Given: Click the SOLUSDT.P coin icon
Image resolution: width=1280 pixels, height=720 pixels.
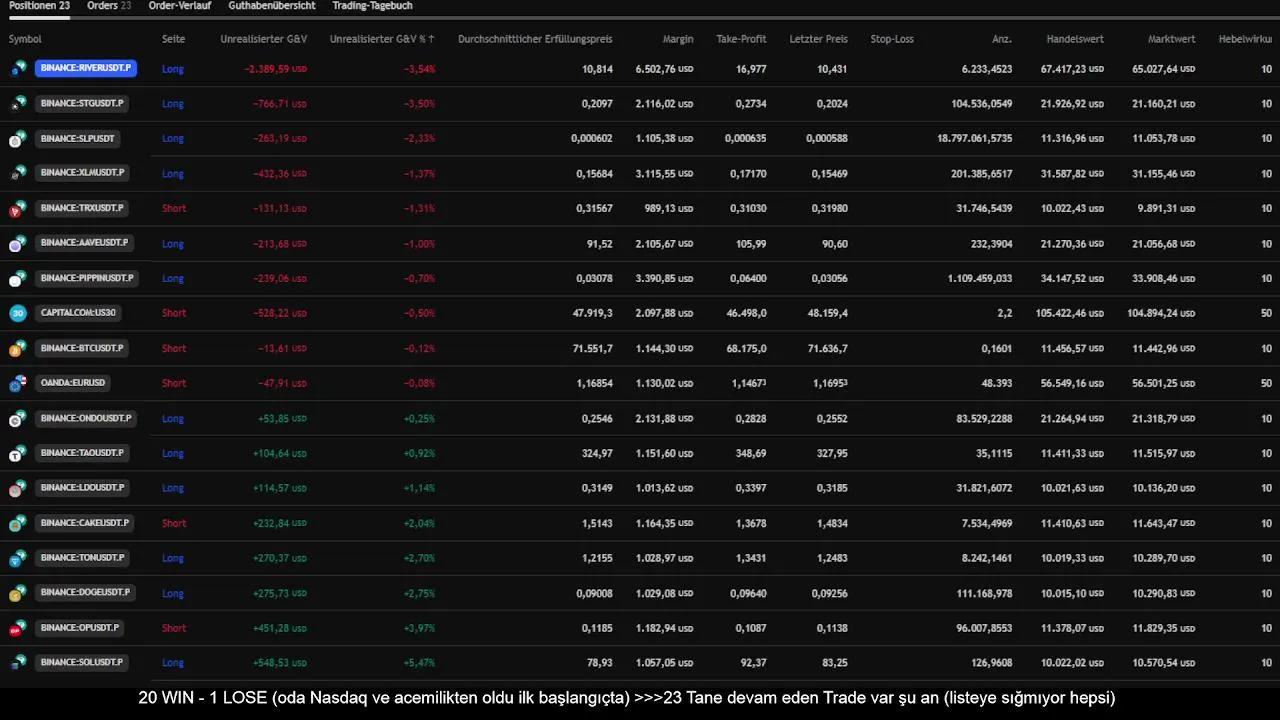Looking at the screenshot, I should tap(18, 662).
